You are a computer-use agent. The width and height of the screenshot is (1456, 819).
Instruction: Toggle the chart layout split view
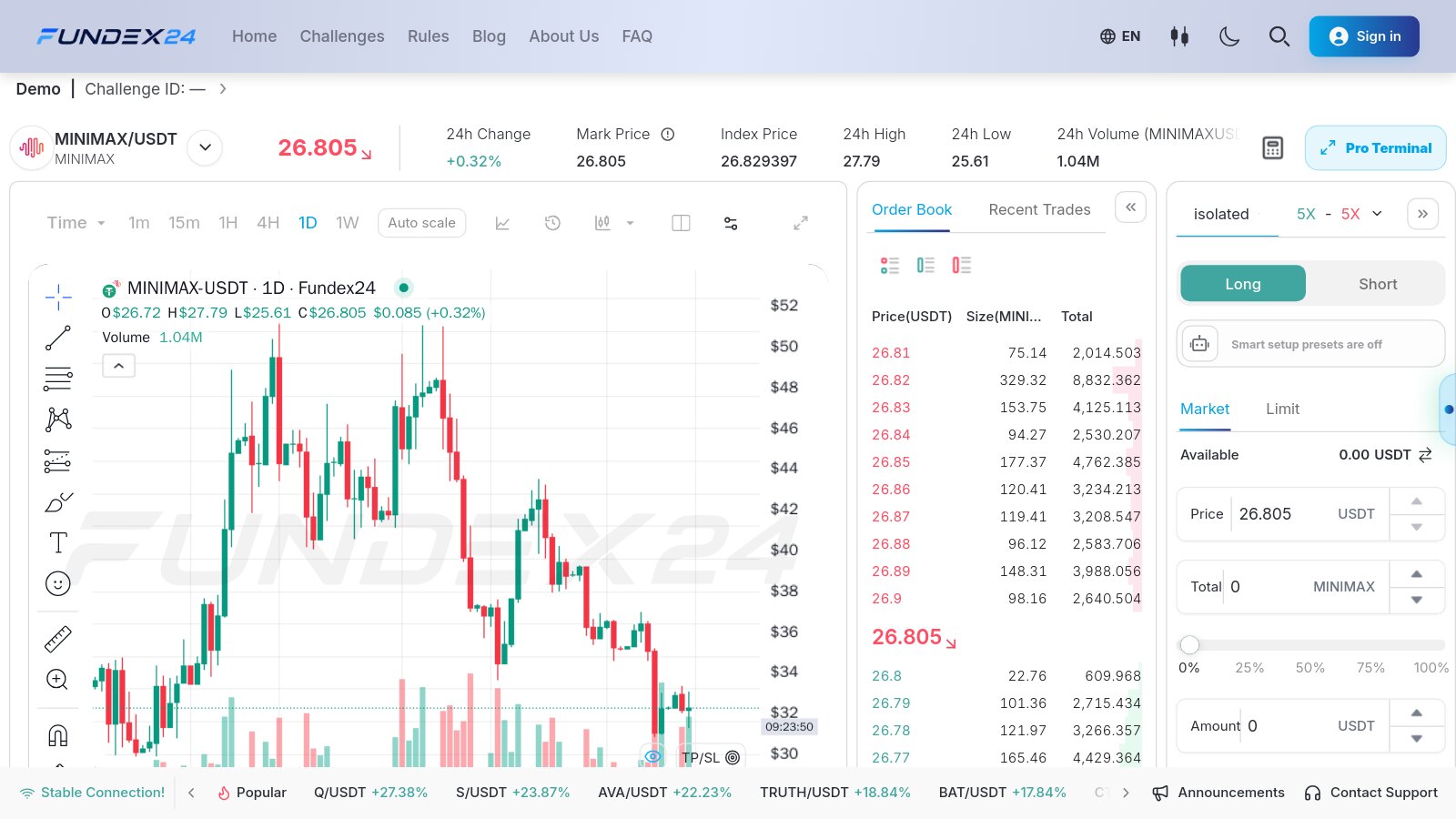point(681,223)
